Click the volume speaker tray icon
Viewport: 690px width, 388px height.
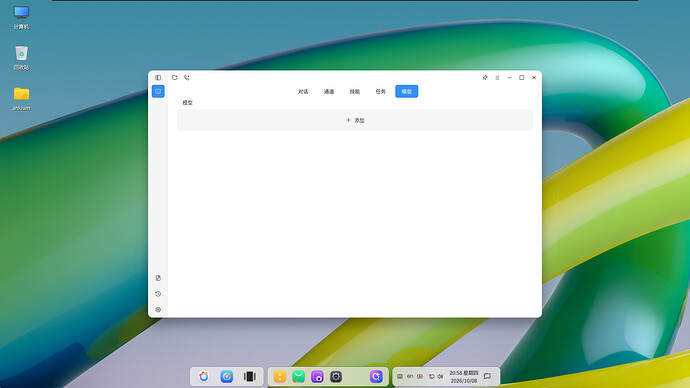440,377
